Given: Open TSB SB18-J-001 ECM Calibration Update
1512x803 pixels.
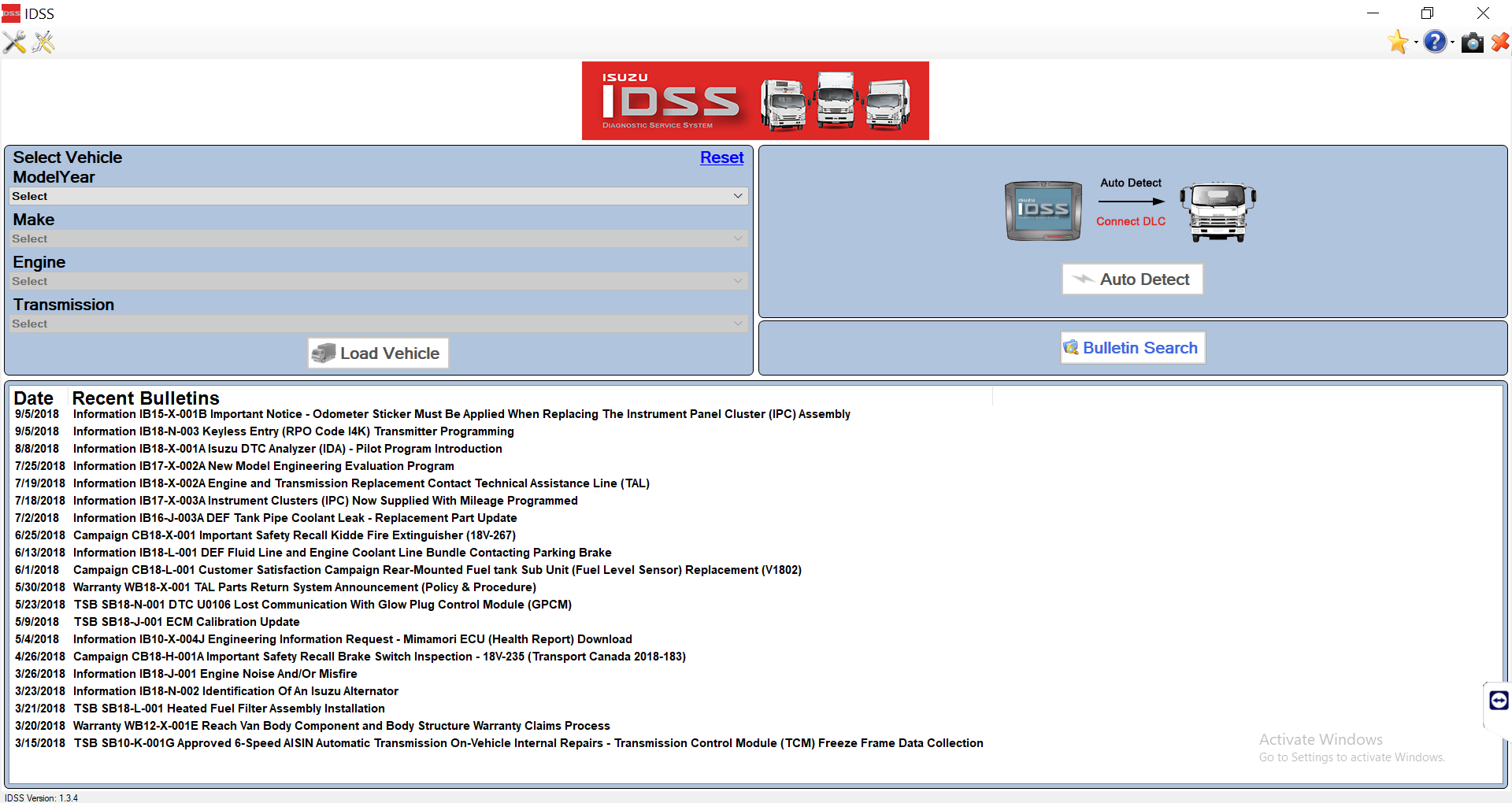Looking at the screenshot, I should [x=187, y=622].
